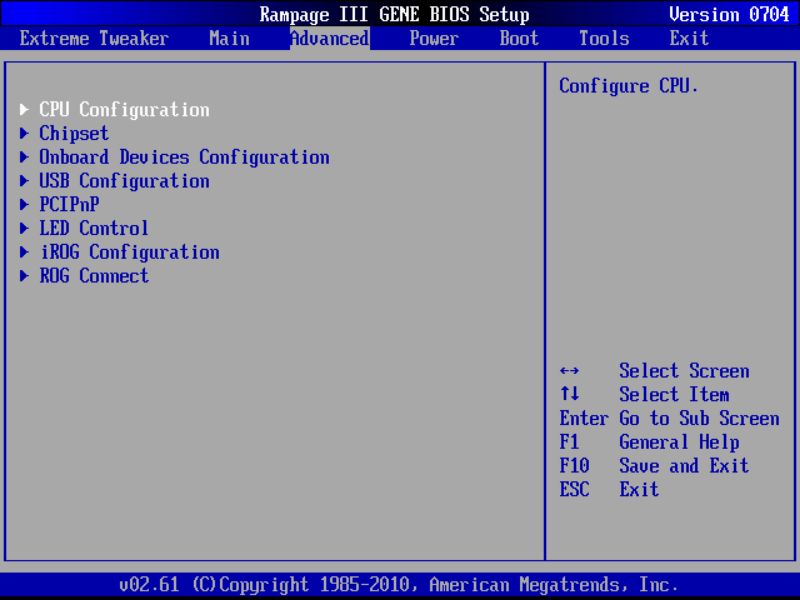Open CPU Configuration submenu

click(124, 110)
